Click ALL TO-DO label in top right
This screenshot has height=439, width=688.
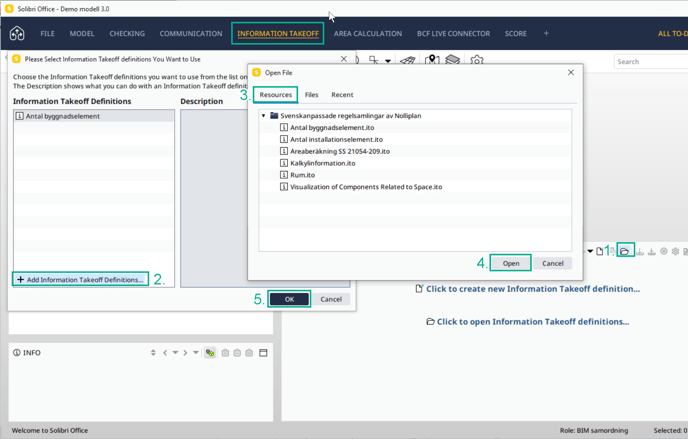673,33
